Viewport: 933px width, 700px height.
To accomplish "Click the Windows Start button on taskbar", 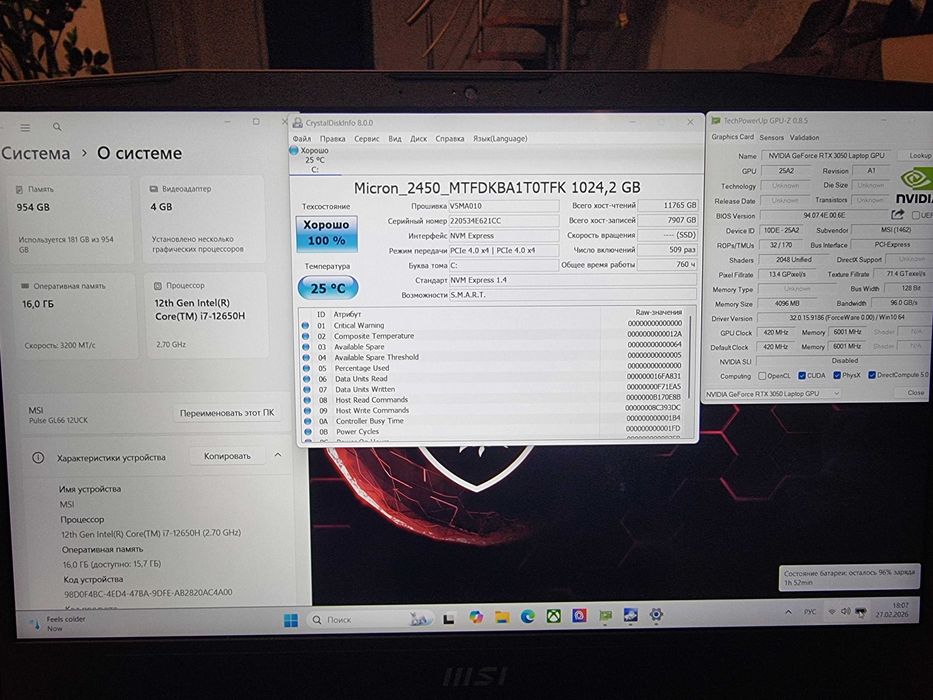I will pos(291,620).
